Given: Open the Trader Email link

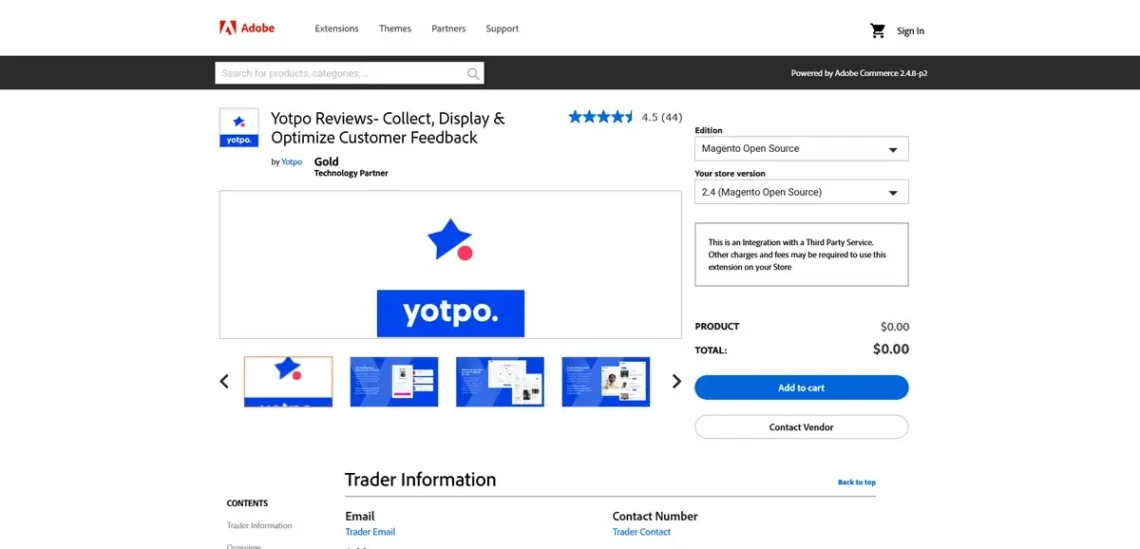Looking at the screenshot, I should tap(370, 532).
